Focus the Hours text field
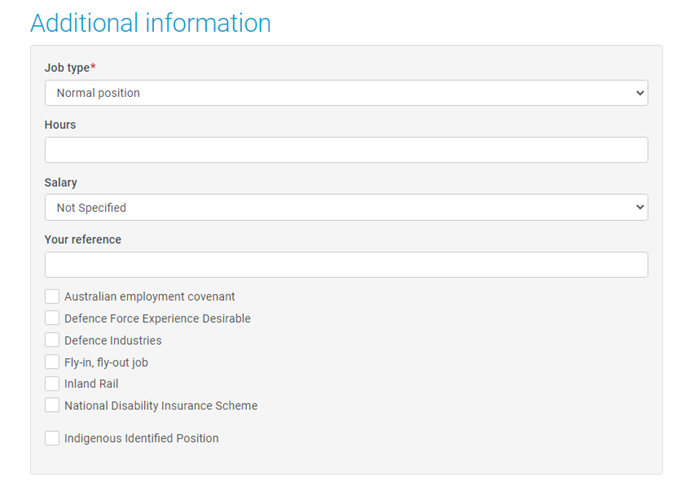 point(346,150)
